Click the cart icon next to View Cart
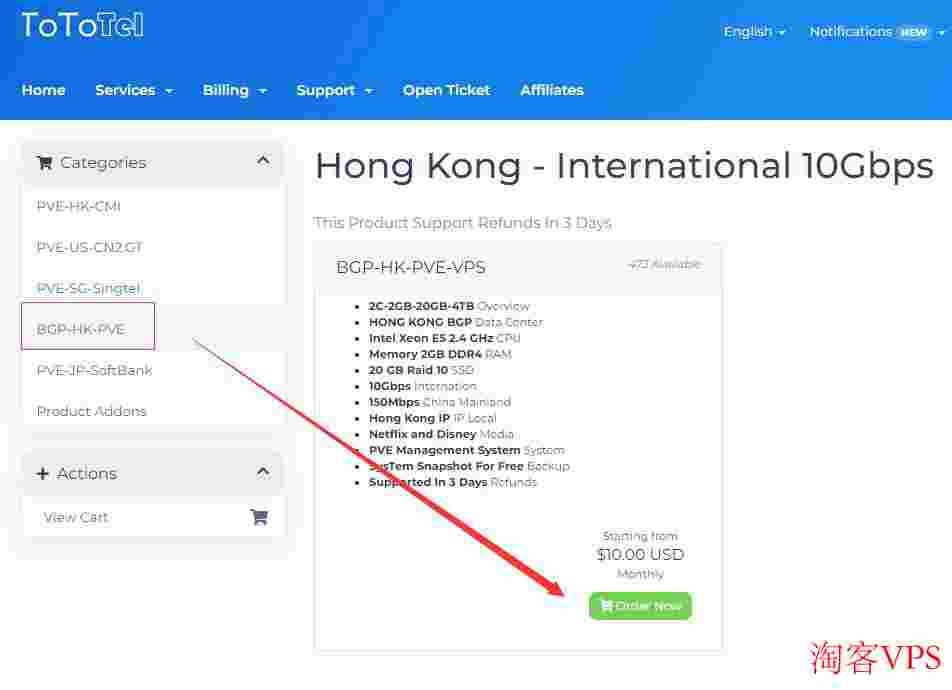Screen dimensions: 952x690 click(x=259, y=517)
